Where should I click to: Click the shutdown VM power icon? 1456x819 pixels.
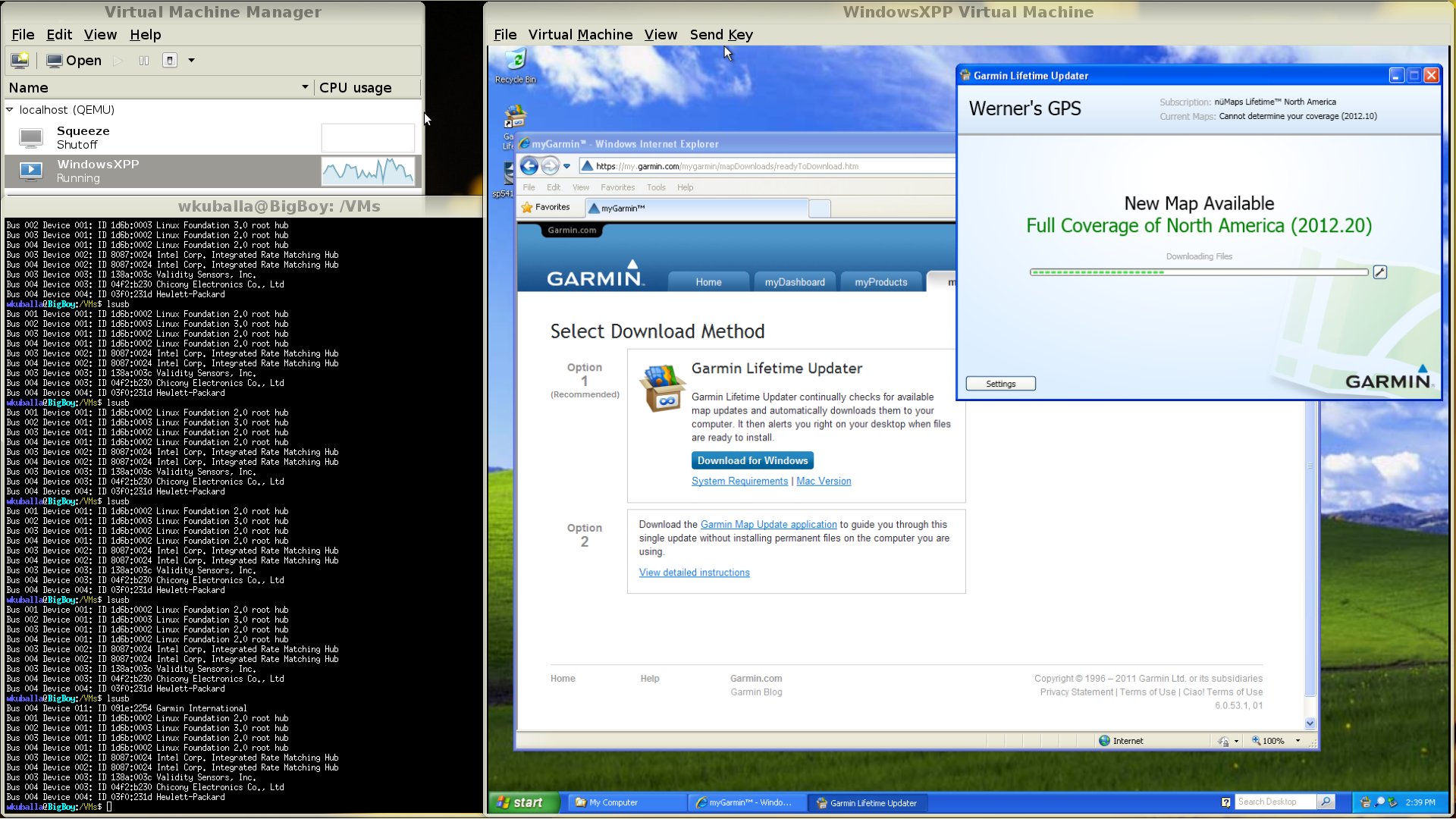[170, 61]
